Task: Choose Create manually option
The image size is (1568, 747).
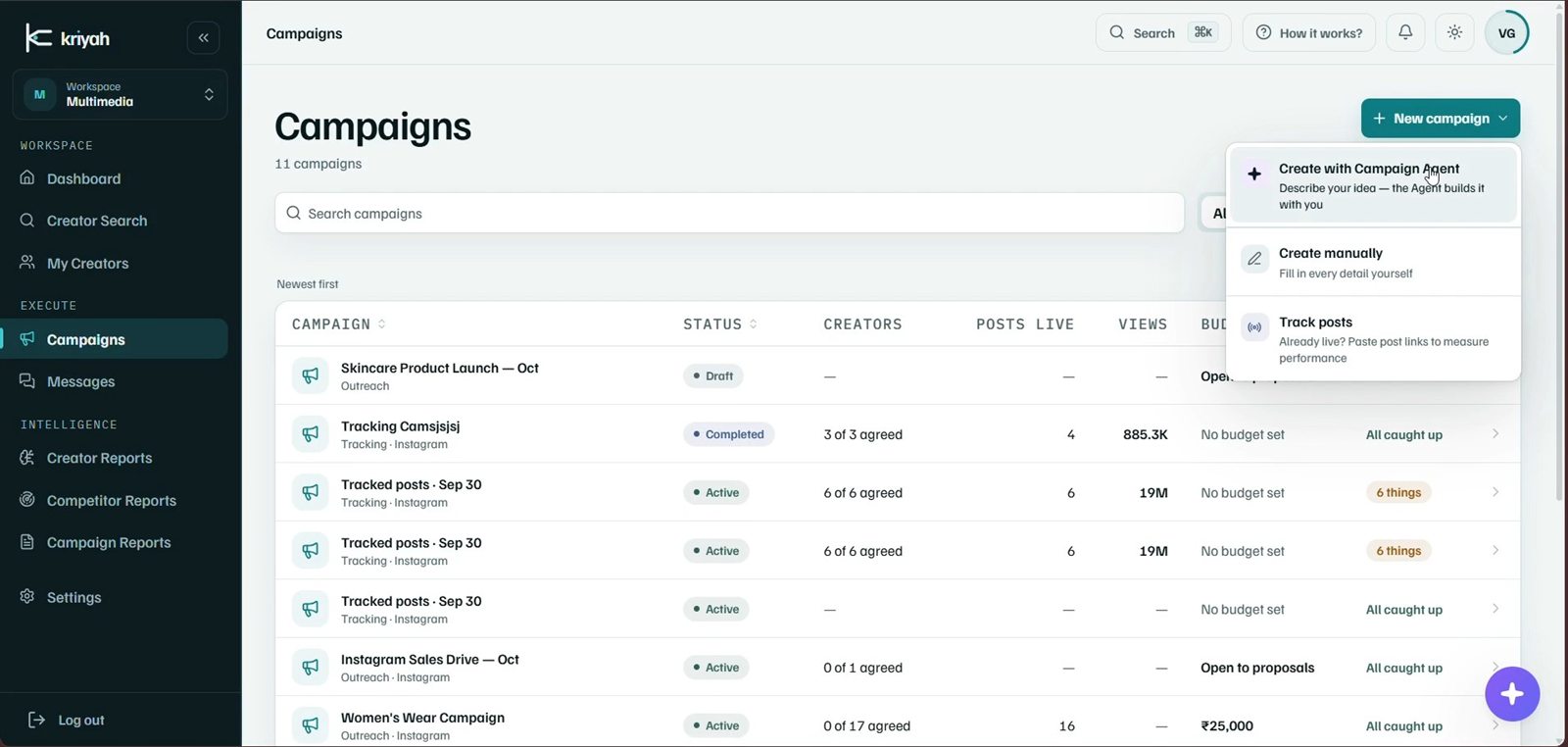Action: [x=1374, y=262]
